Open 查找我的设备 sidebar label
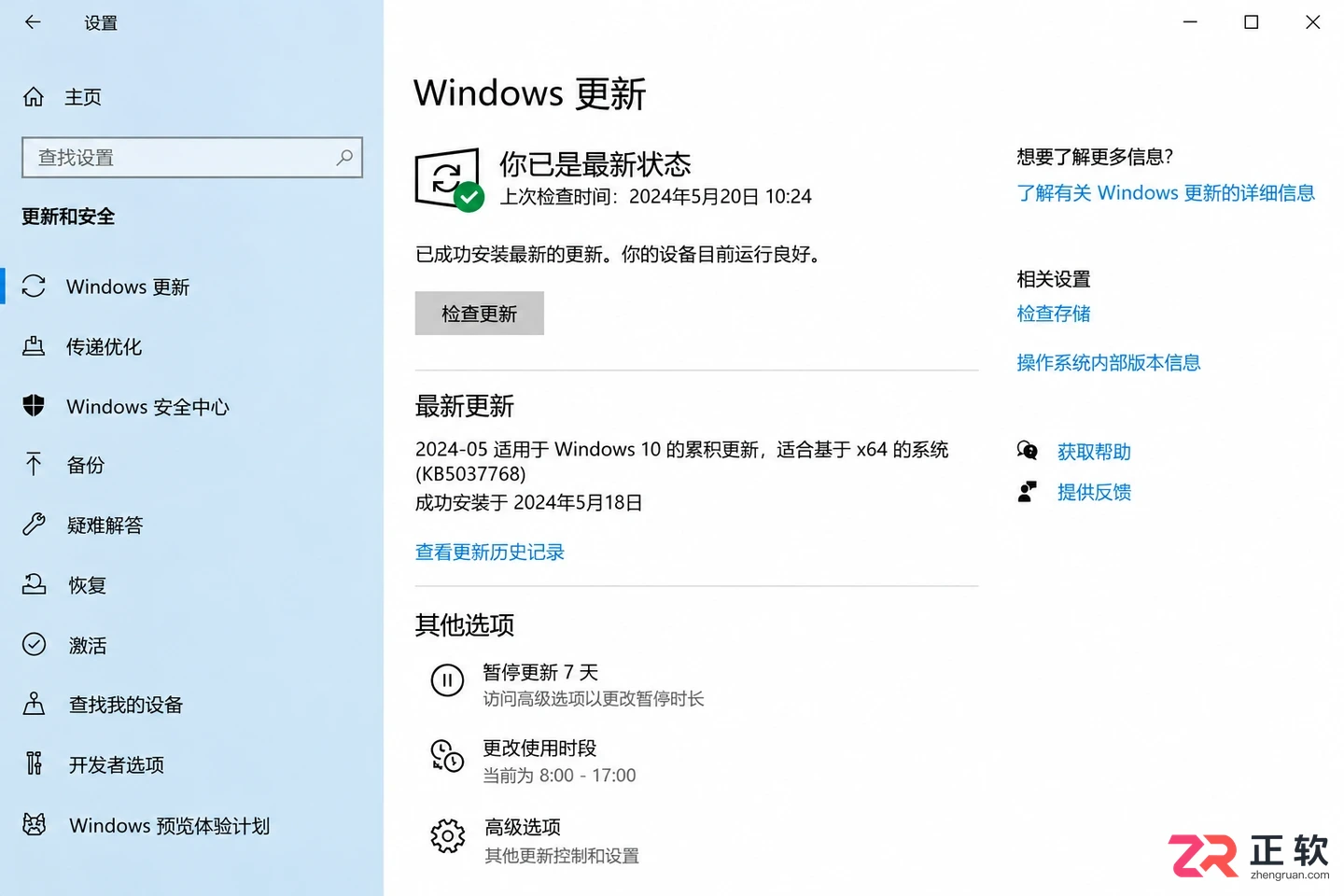Screen dimensions: 1344x896 [126, 705]
